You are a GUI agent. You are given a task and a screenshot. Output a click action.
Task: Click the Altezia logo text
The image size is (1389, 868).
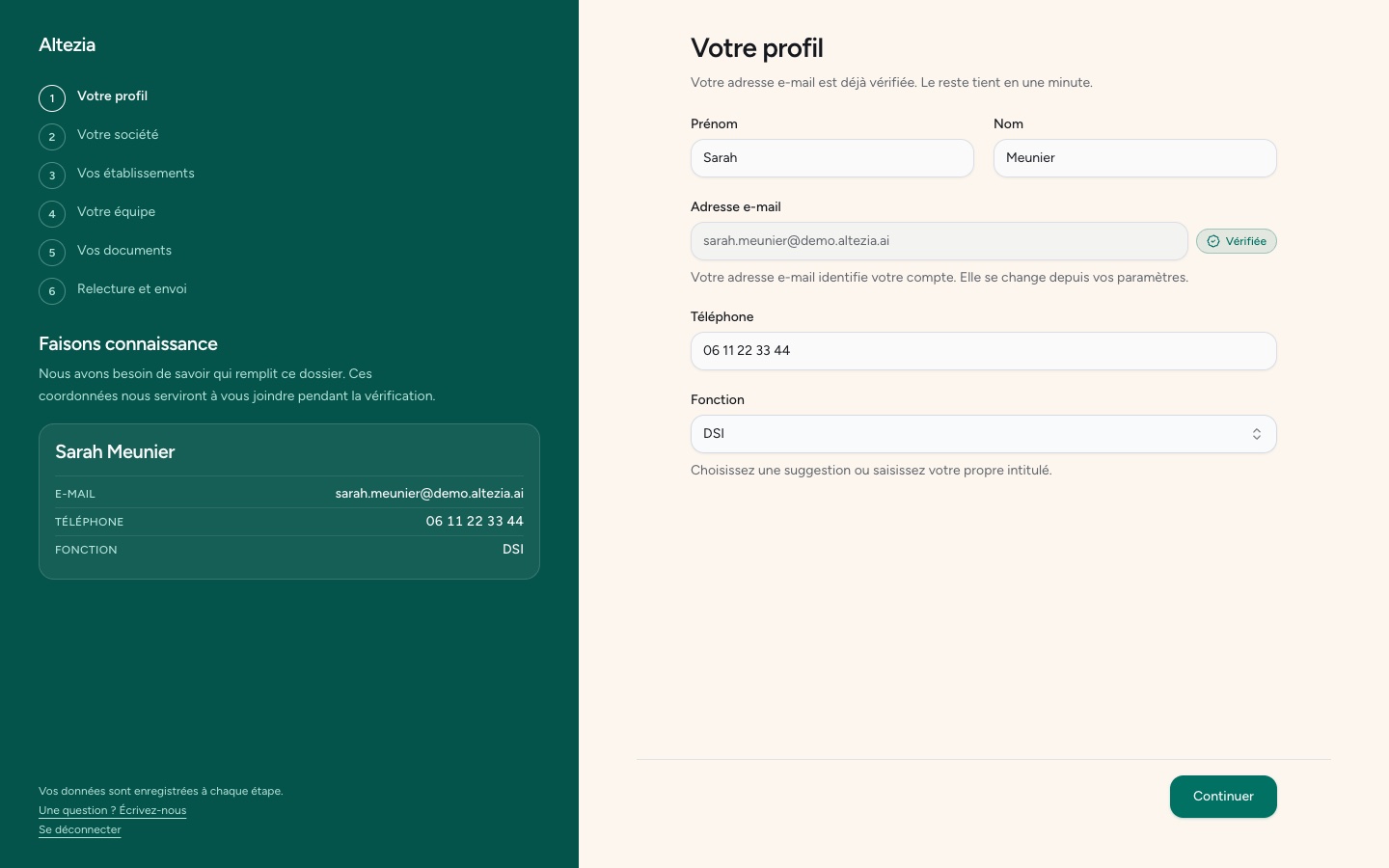[67, 45]
